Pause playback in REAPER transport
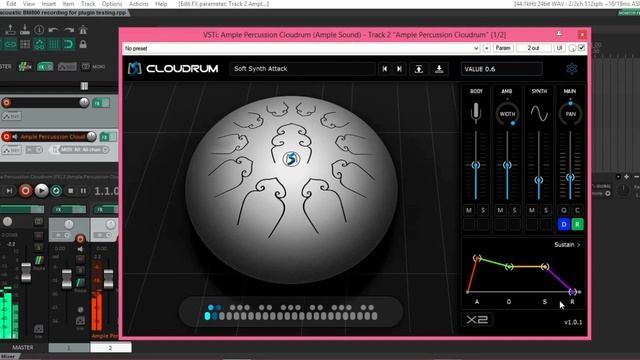The height and width of the screenshot is (360, 640). (x=83, y=191)
